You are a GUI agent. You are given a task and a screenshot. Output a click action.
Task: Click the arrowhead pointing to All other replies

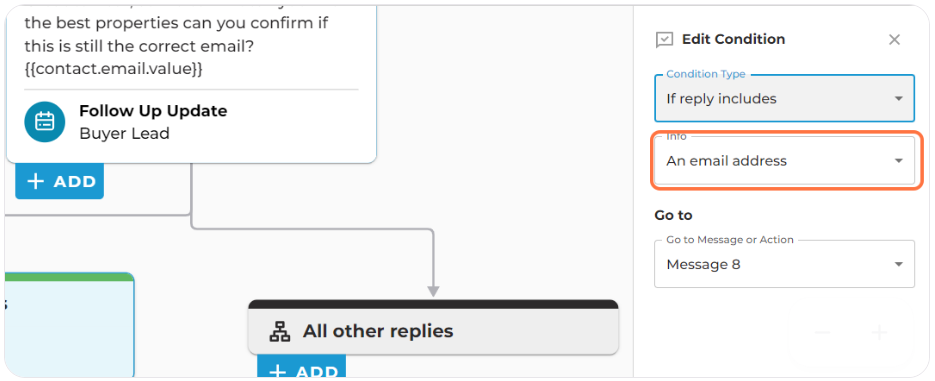[434, 291]
